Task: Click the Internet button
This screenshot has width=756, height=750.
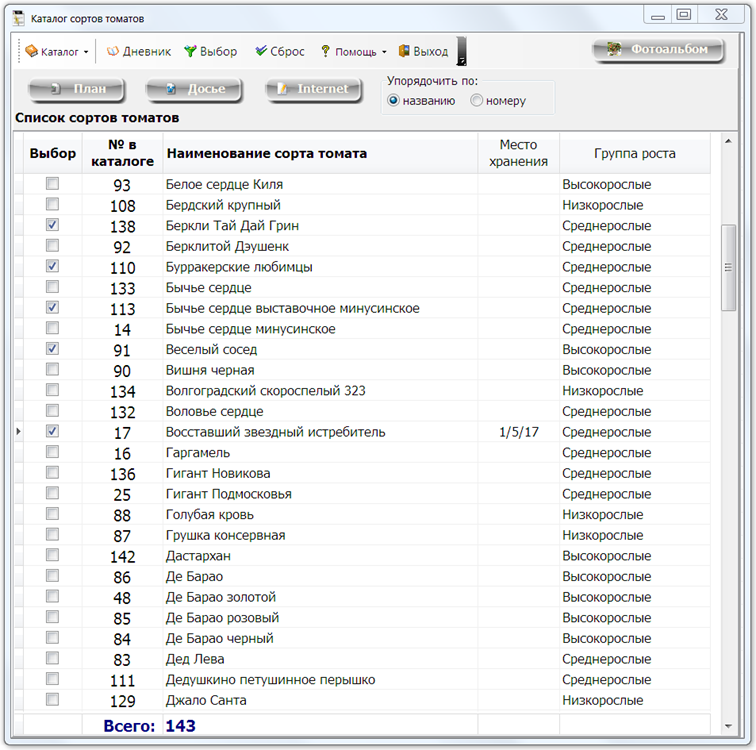Action: point(313,90)
